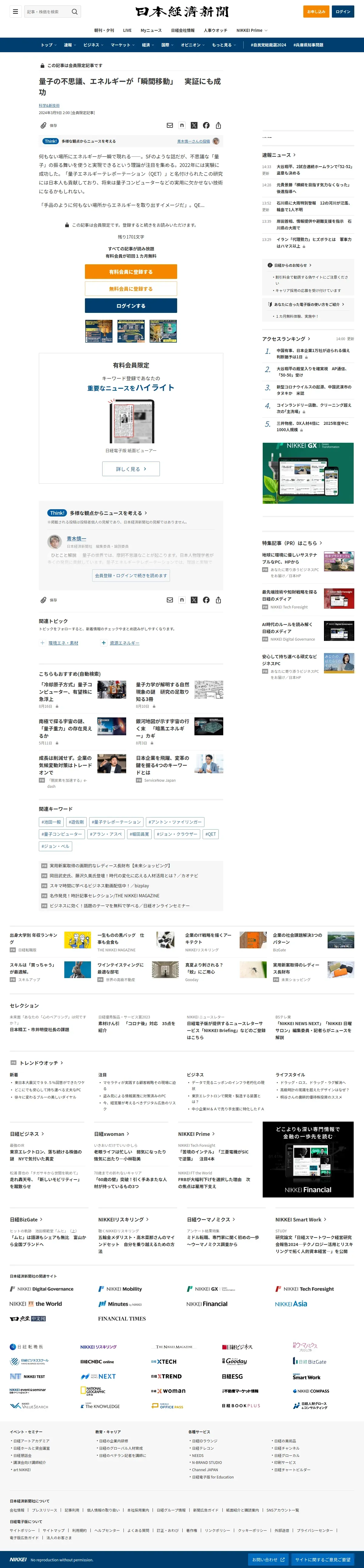Image resolution: width=364 pixels, height=1568 pixels.
Task: Open the 日経xTECH logo link
Action: (x=164, y=1362)
